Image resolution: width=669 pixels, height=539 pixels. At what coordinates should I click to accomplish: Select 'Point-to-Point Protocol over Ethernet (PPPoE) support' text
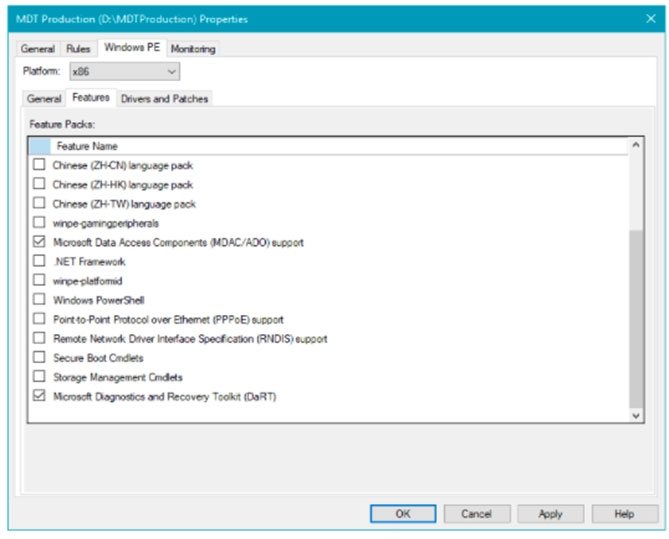pos(168,319)
